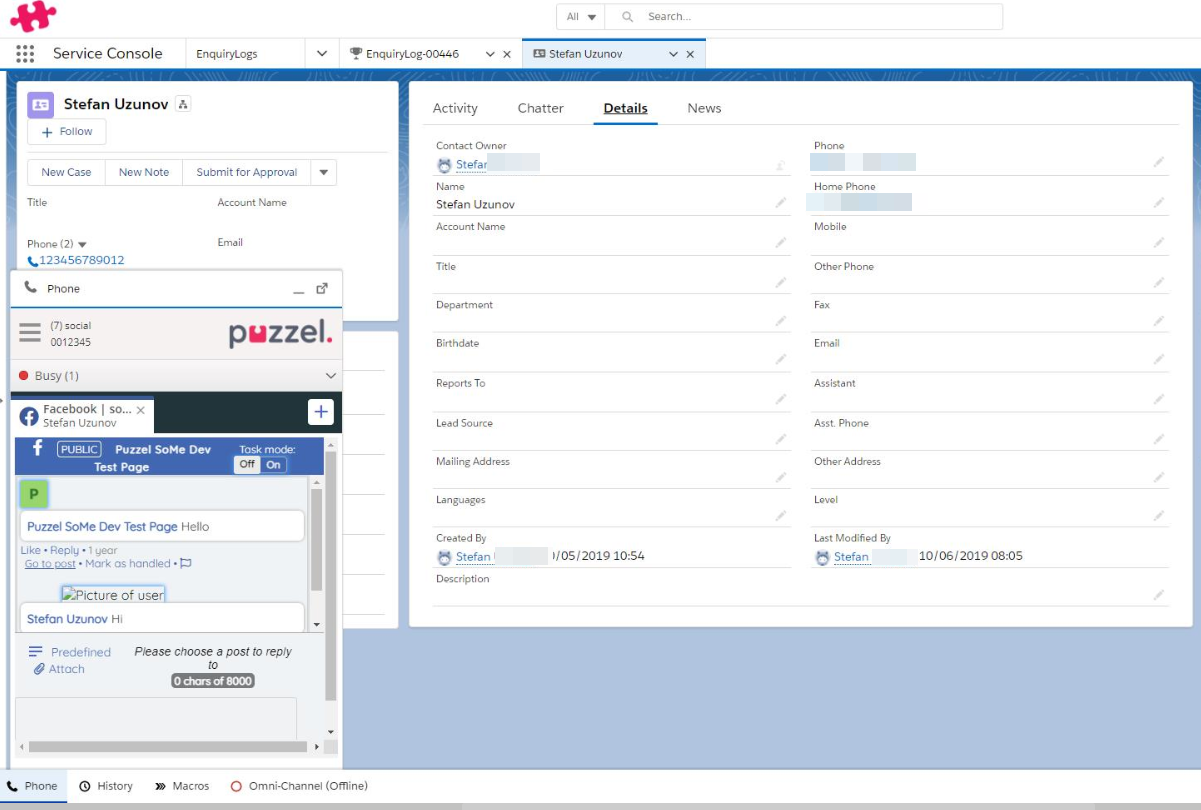Click the hierarchy icon beside Stefan Uzunov
This screenshot has width=1201, height=810.
tap(183, 104)
